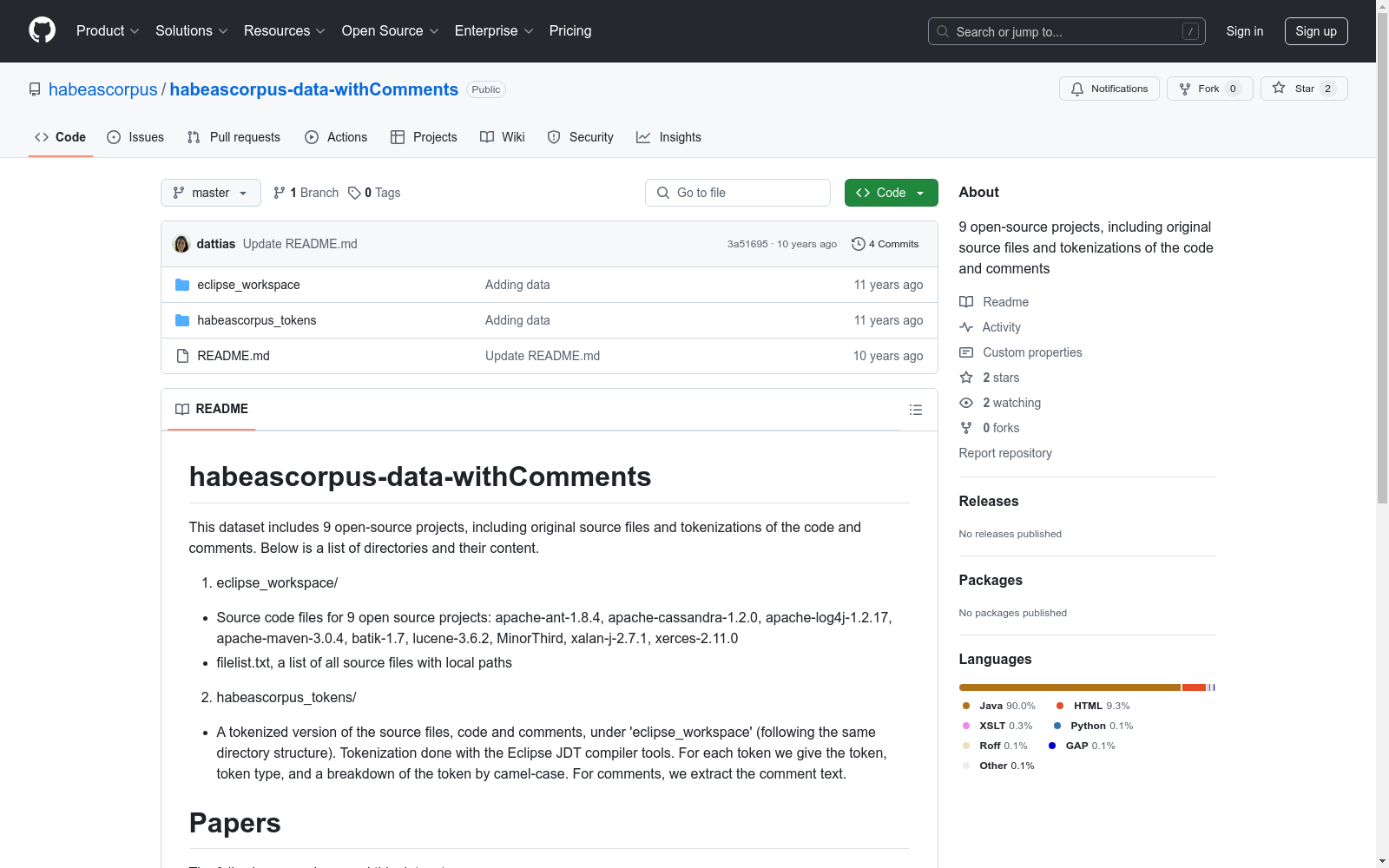The height and width of the screenshot is (868, 1389).
Task: Click the Packages heading link
Action: 991,580
